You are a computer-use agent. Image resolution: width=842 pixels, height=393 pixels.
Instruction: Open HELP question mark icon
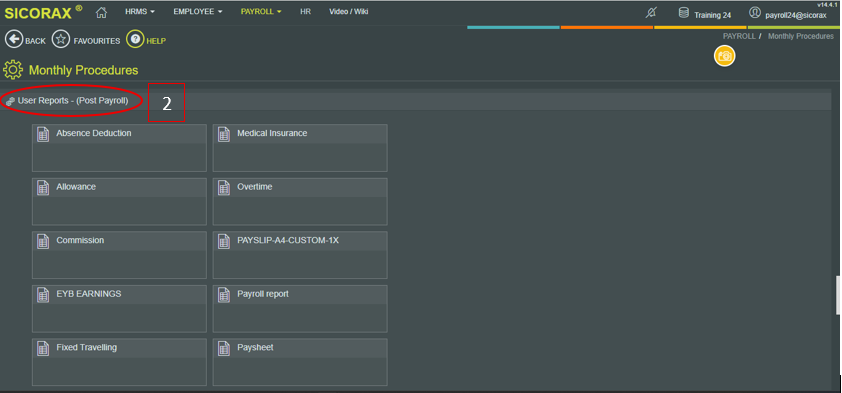coord(135,39)
